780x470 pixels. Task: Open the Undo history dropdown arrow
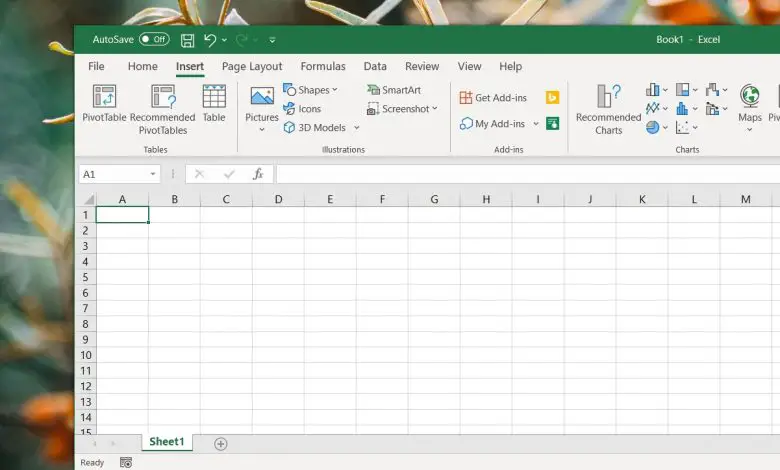(224, 40)
